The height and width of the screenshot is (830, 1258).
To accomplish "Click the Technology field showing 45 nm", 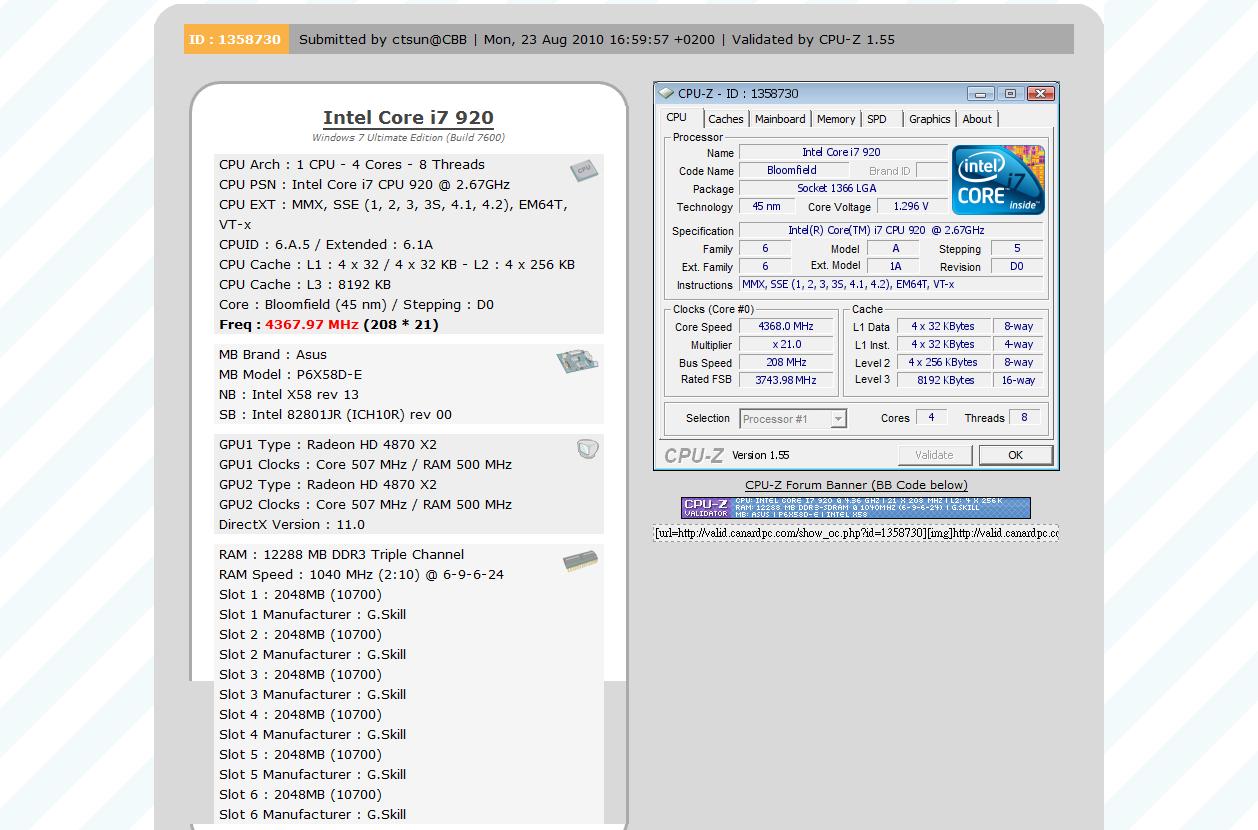I will [767, 207].
